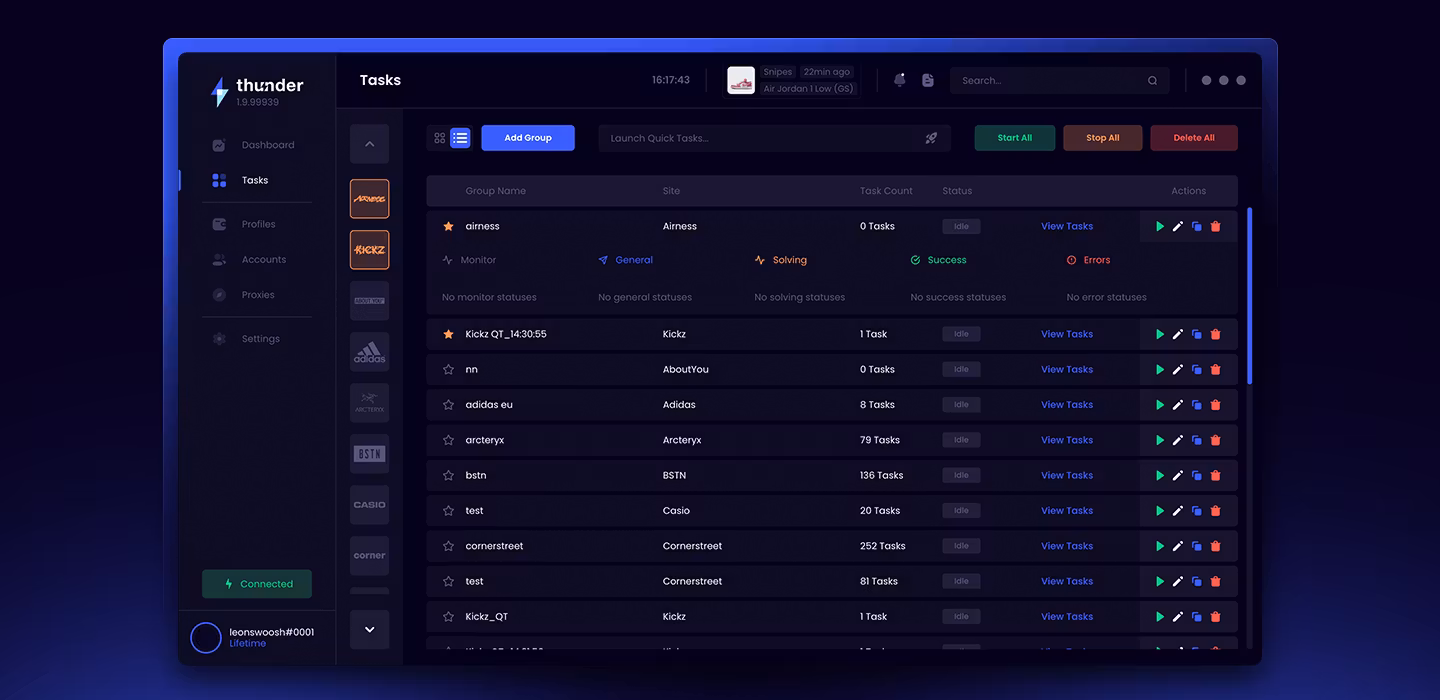The image size is (1440, 700).
Task: Click the rocket launch icon in Quick Tasks
Action: click(x=931, y=138)
